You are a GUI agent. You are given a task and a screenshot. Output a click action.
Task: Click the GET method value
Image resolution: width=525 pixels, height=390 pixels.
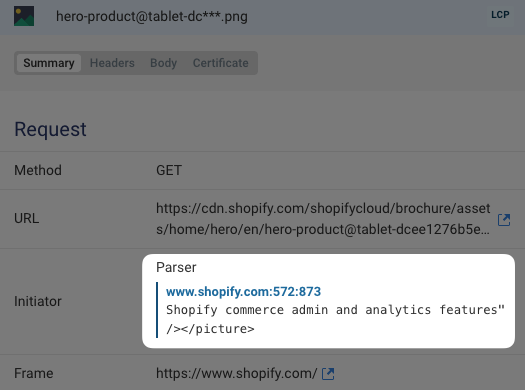(169, 170)
